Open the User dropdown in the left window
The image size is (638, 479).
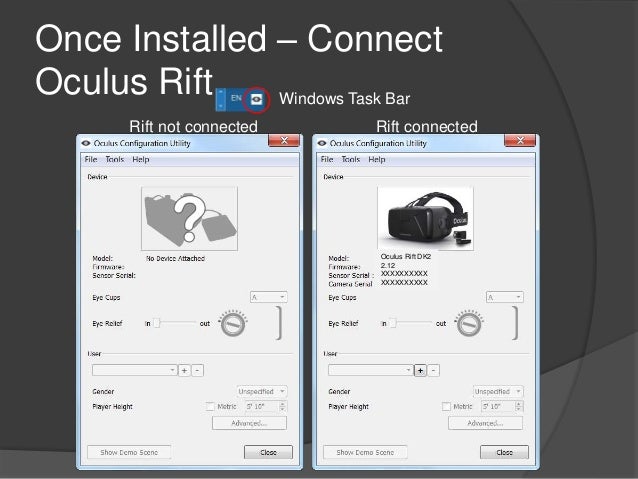[x=134, y=370]
